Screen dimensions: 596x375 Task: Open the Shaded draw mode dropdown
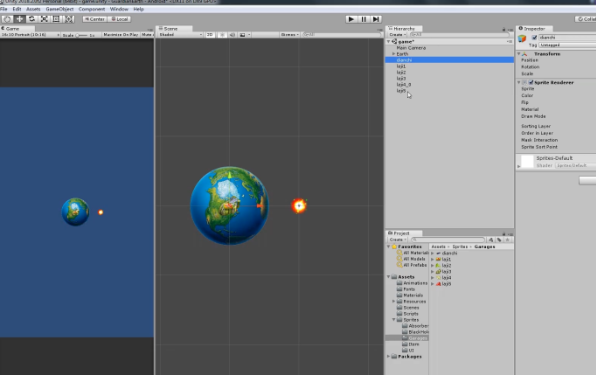[x=180, y=35]
